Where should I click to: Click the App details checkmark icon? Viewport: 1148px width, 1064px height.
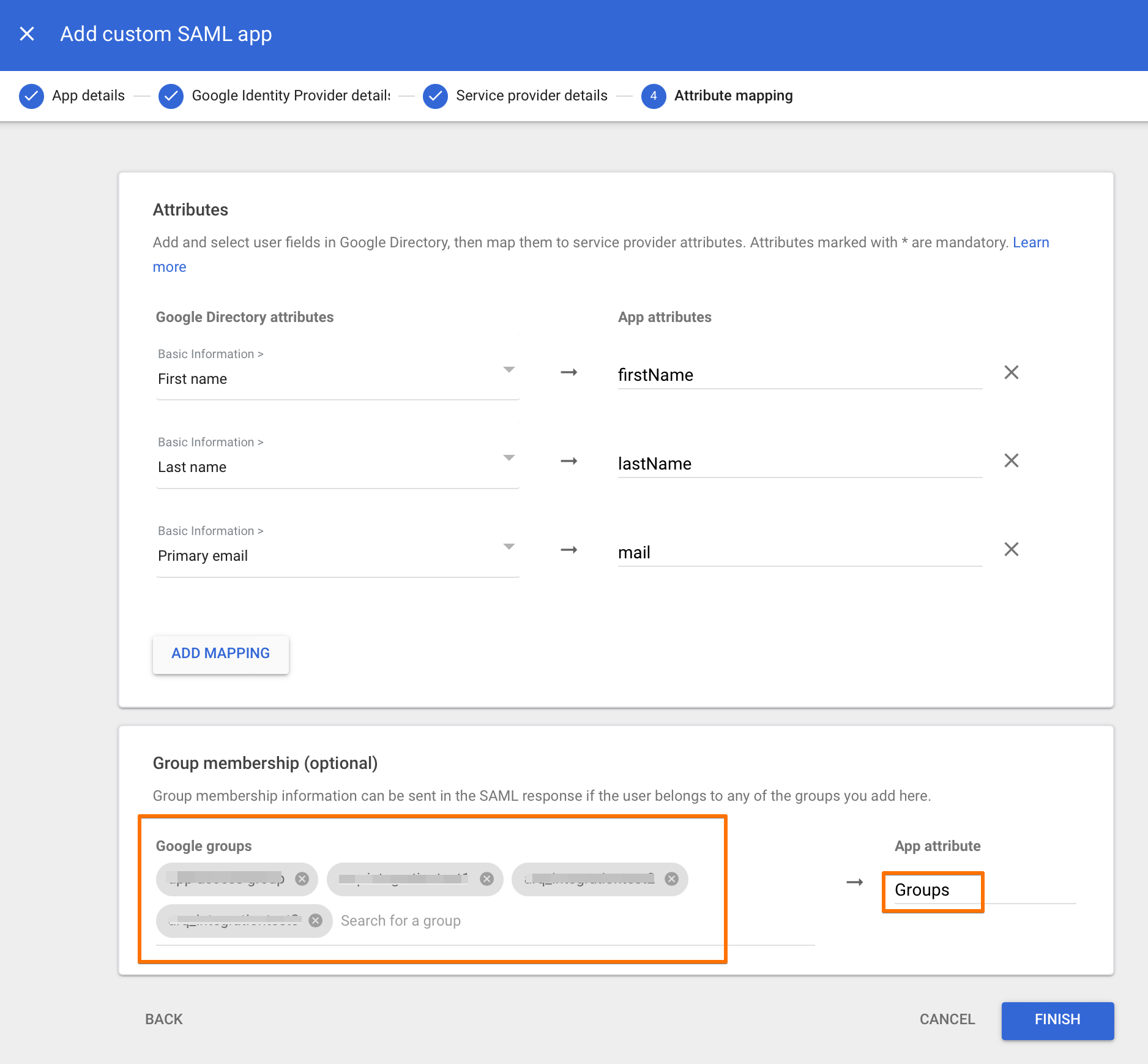(x=31, y=96)
